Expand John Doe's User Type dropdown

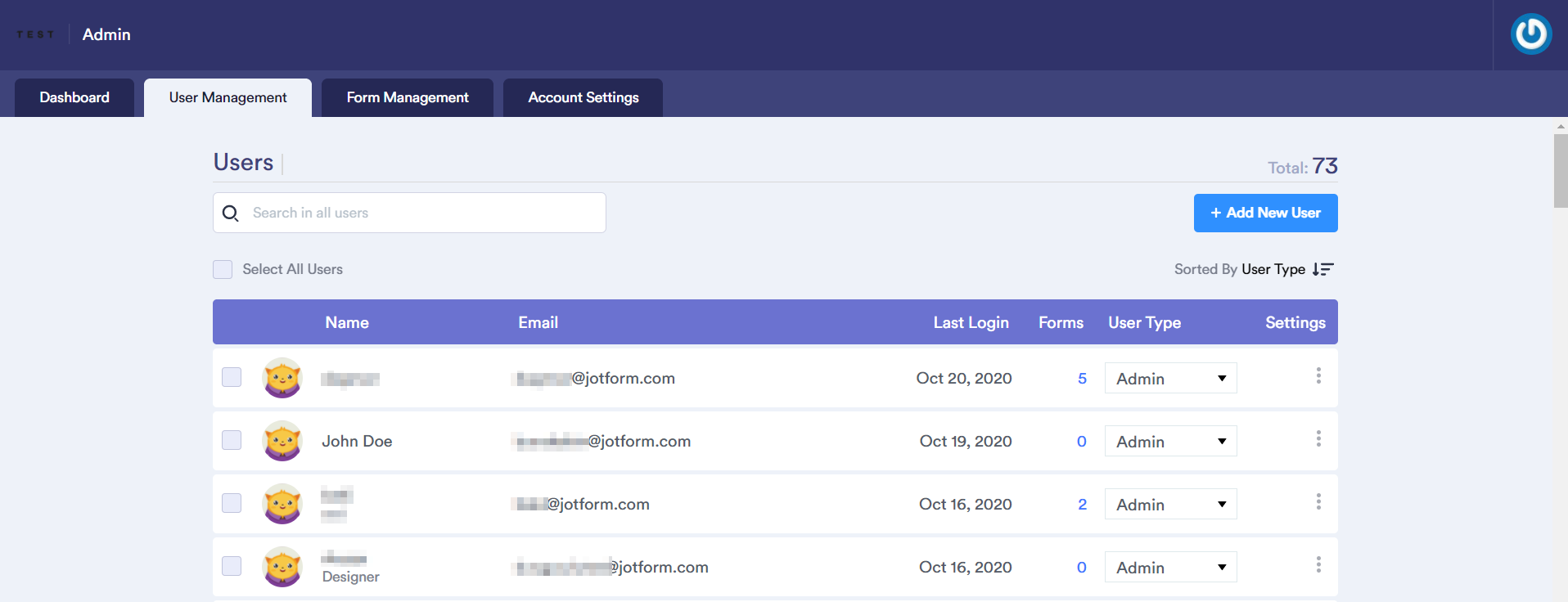click(x=1170, y=442)
